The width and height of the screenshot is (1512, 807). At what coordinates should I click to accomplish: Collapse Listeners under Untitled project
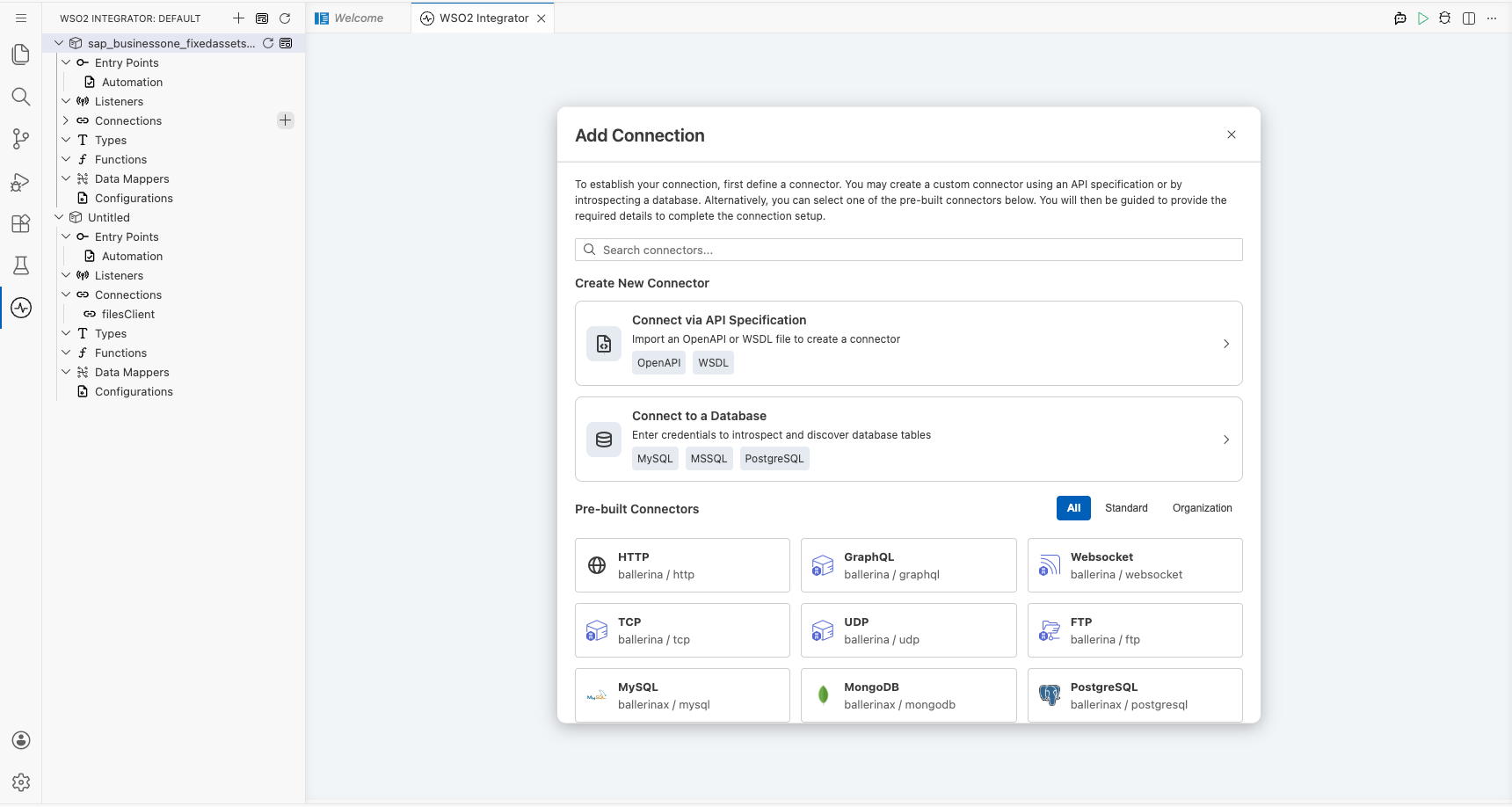66,275
